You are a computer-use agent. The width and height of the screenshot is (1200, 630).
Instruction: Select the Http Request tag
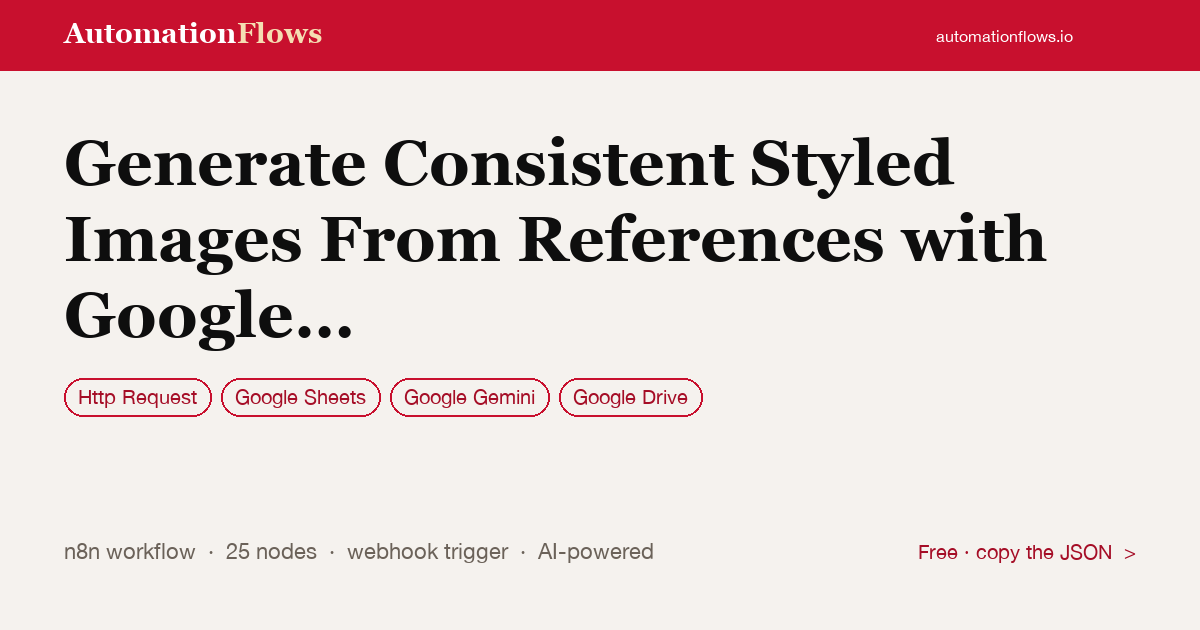click(x=138, y=397)
